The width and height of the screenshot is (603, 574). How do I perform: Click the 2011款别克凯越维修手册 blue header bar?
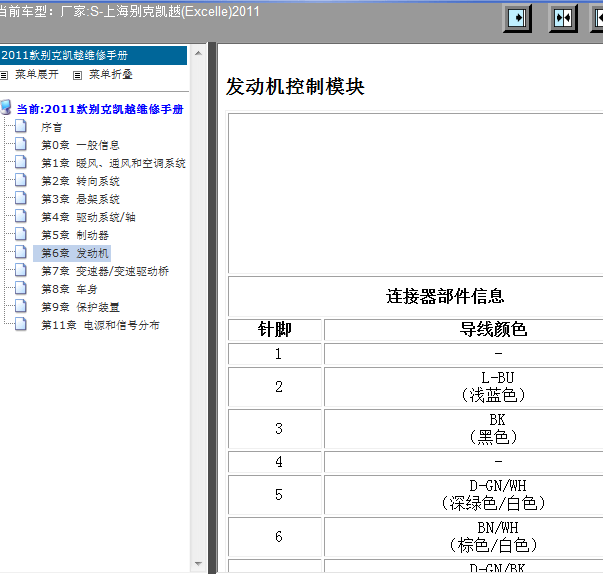click(x=93, y=55)
